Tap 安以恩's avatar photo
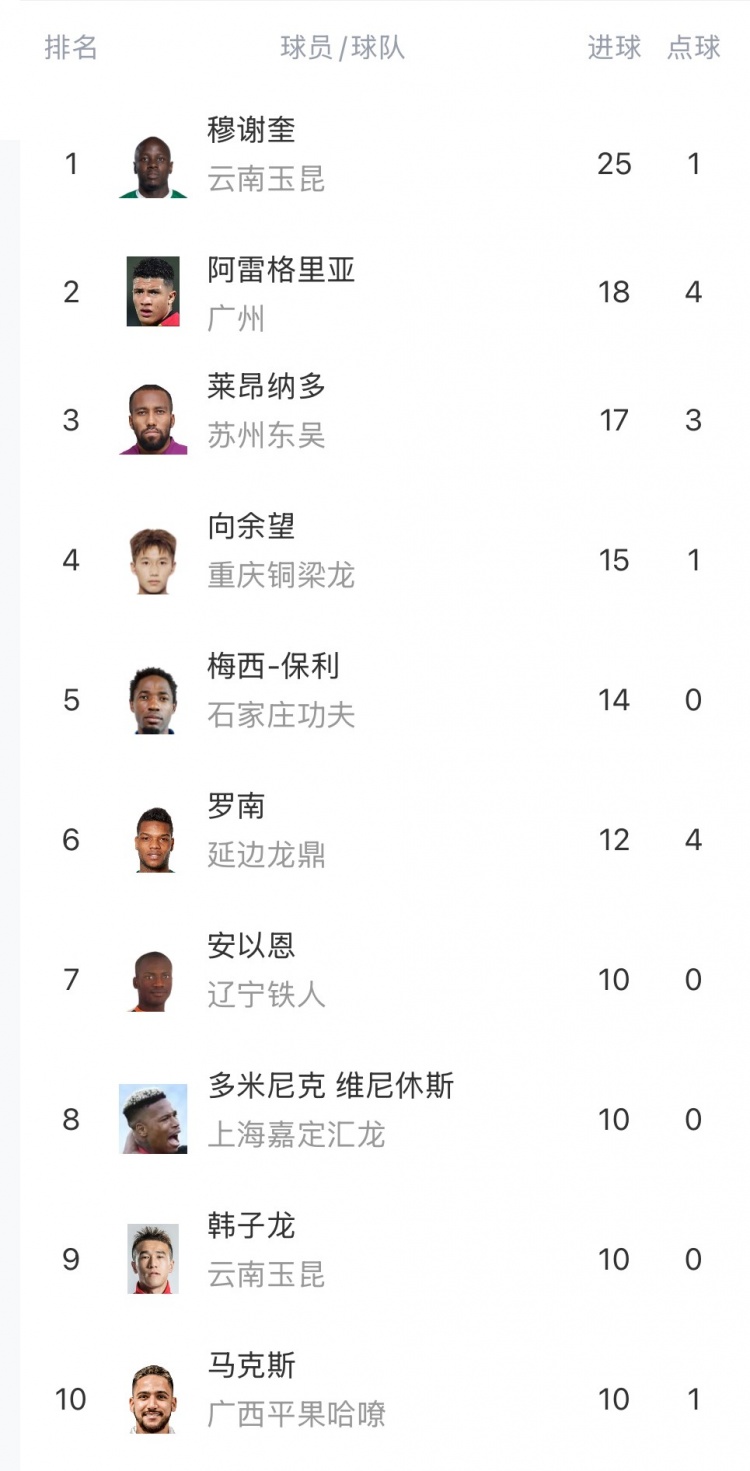 click(x=153, y=980)
